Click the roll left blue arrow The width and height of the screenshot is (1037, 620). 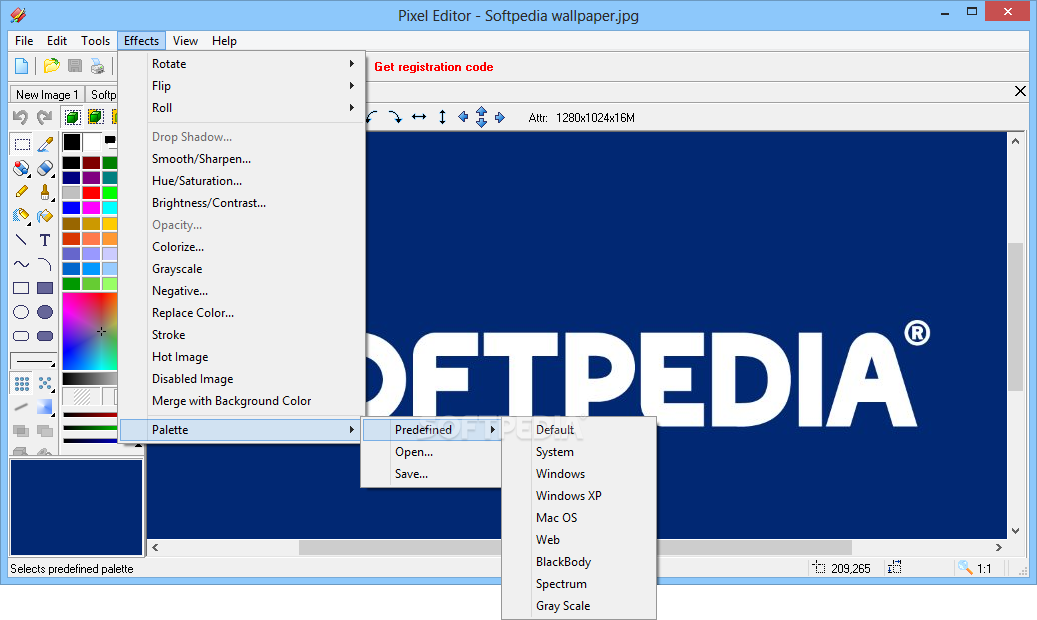point(463,117)
